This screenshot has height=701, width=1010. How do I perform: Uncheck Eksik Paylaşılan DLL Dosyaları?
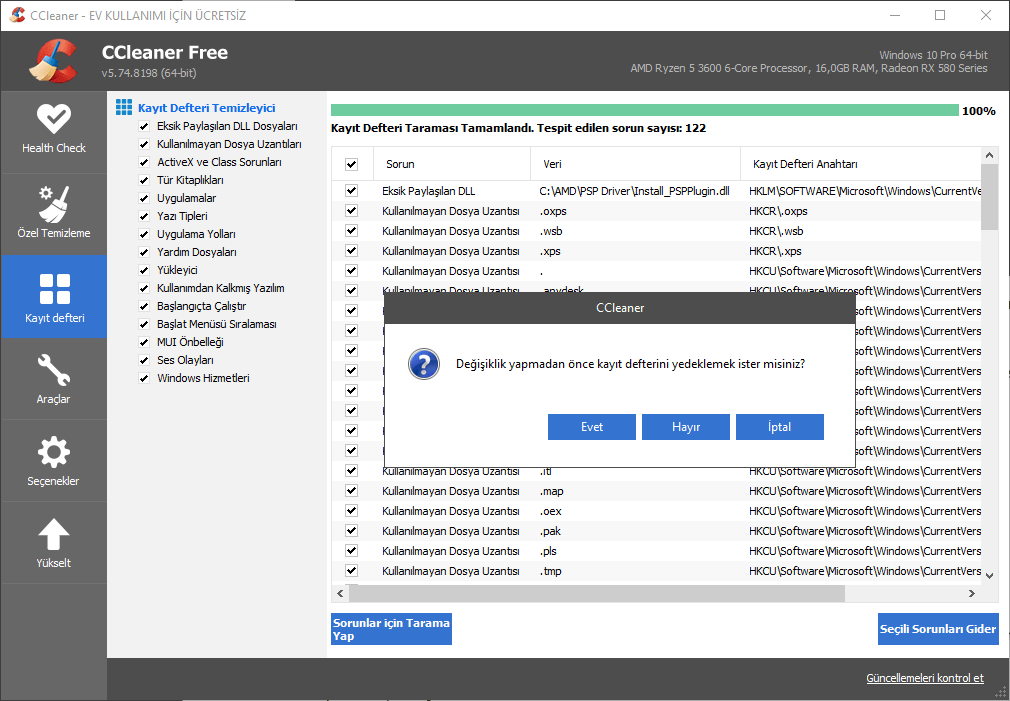pos(144,127)
